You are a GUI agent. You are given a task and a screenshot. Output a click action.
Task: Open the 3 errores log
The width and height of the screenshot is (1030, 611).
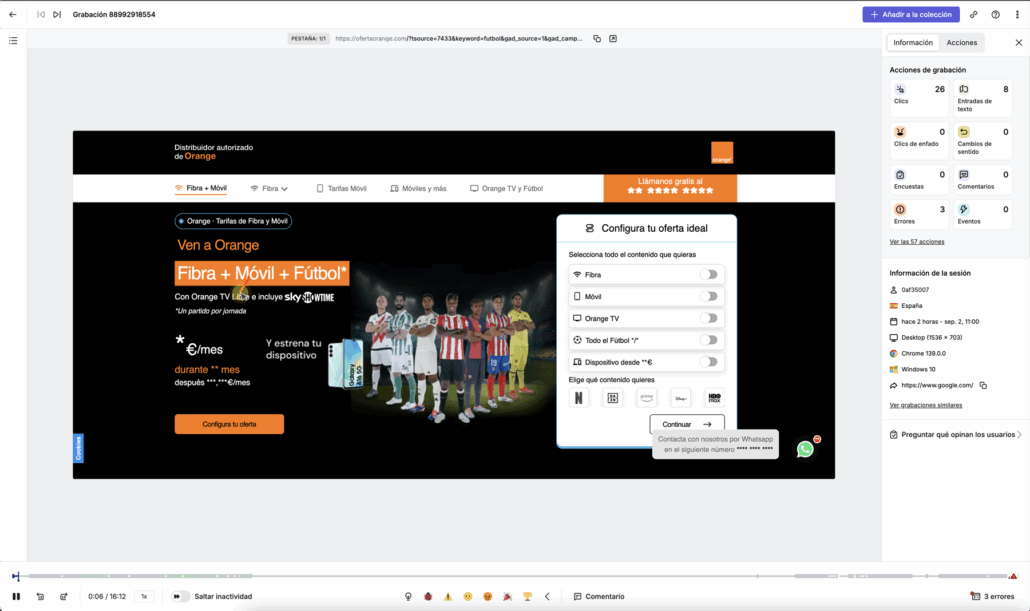pos(993,597)
